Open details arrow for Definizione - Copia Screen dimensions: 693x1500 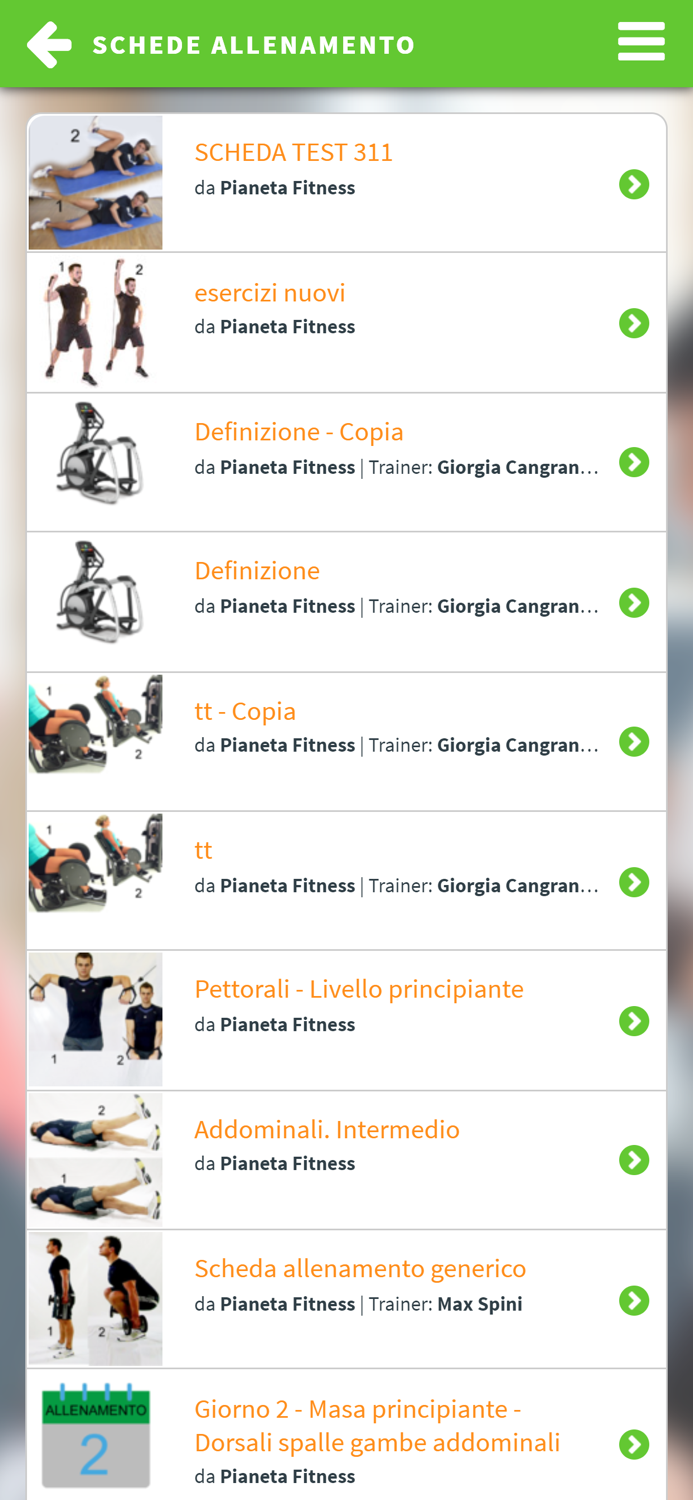[x=635, y=462]
